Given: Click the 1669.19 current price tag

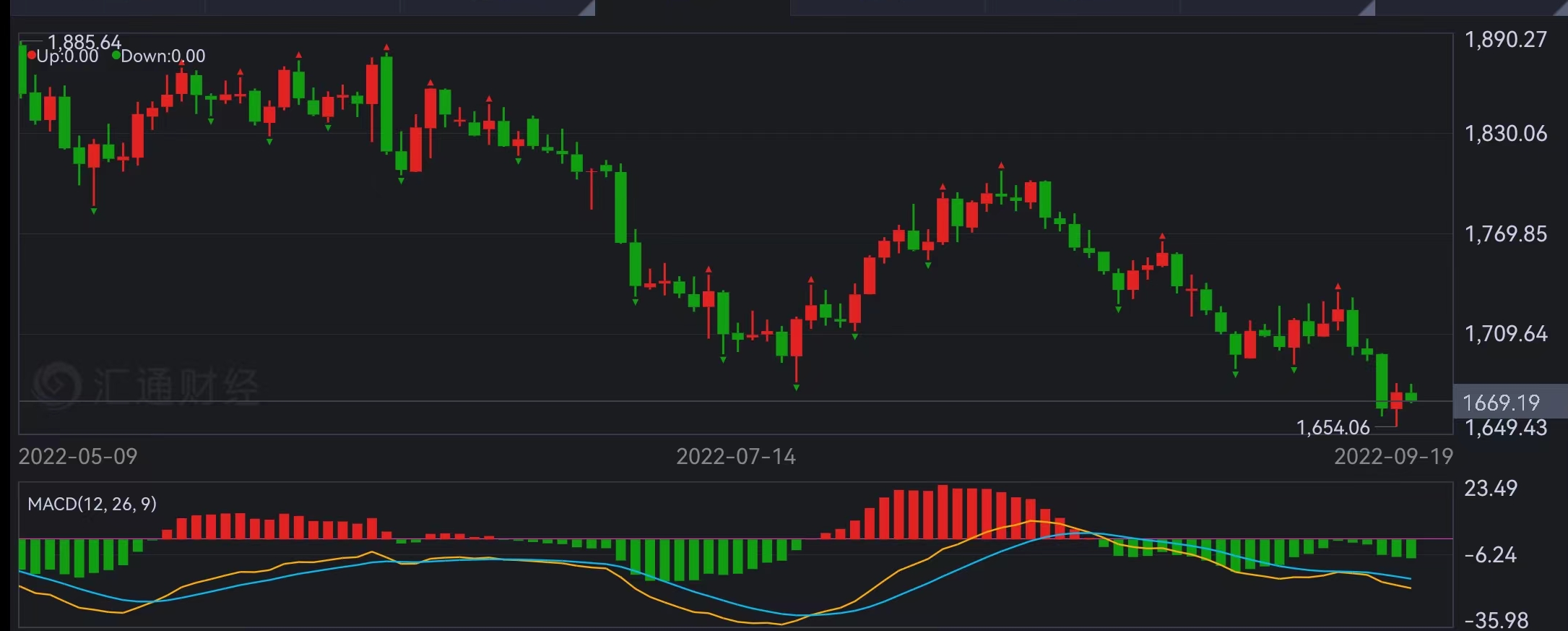Looking at the screenshot, I should coord(1501,402).
